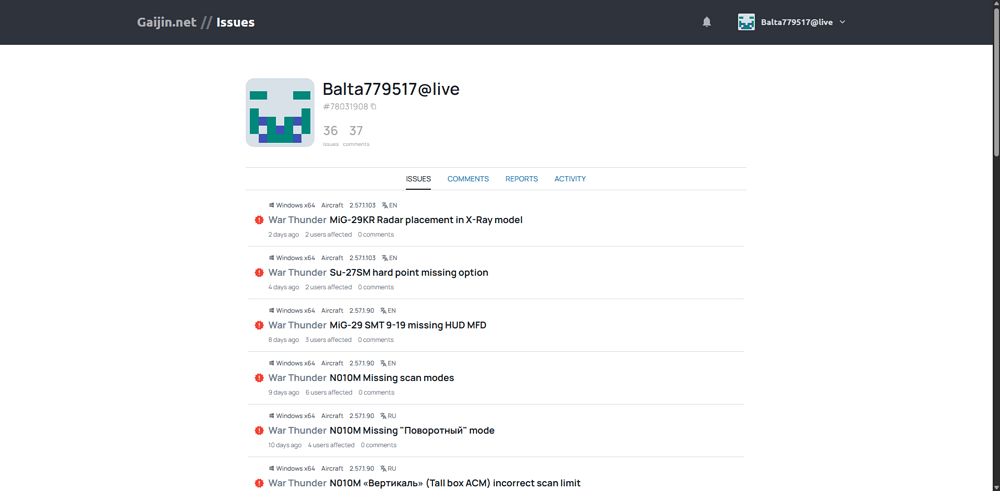
Task: Switch to the Issues tab
Action: click(418, 179)
